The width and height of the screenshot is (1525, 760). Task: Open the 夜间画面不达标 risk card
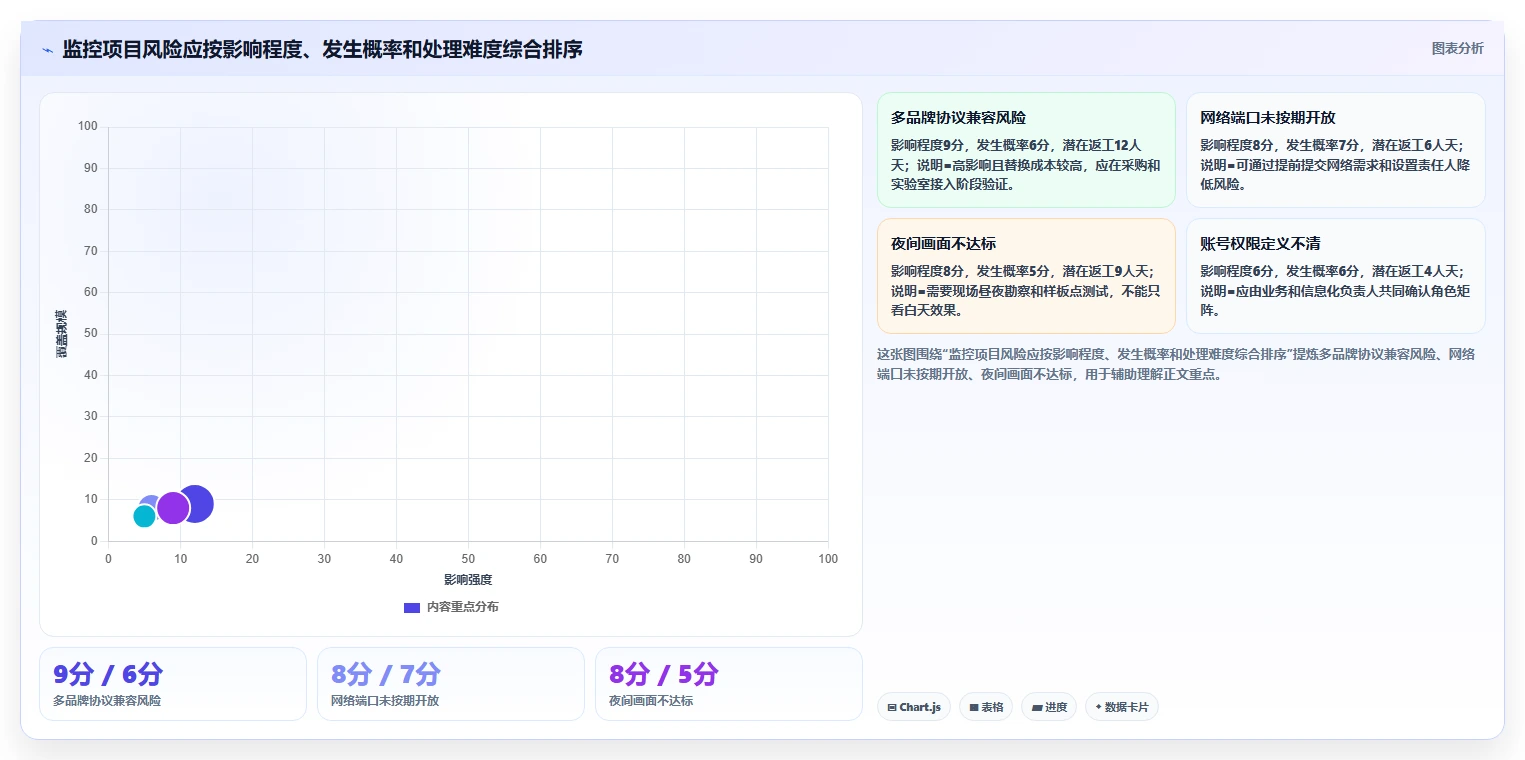pos(1026,276)
